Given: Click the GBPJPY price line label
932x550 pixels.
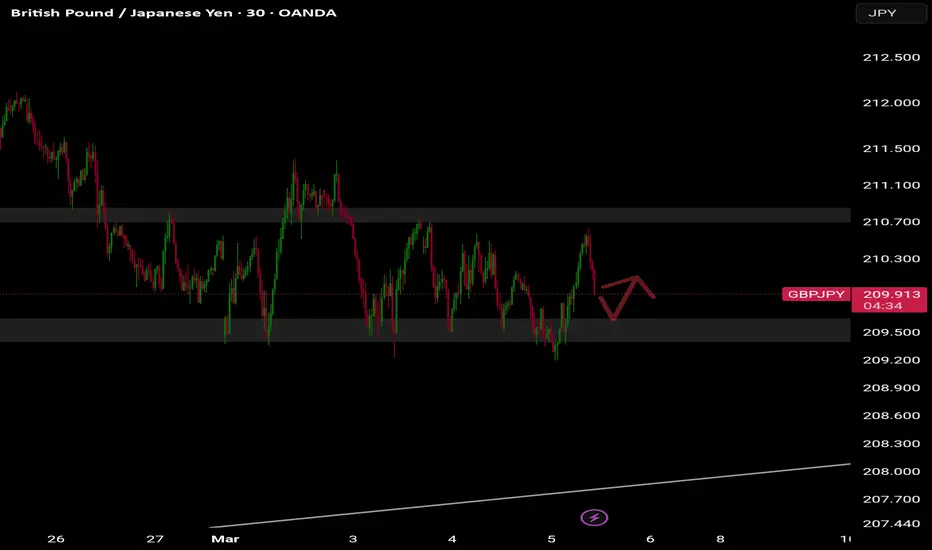Looking at the screenshot, I should [816, 294].
